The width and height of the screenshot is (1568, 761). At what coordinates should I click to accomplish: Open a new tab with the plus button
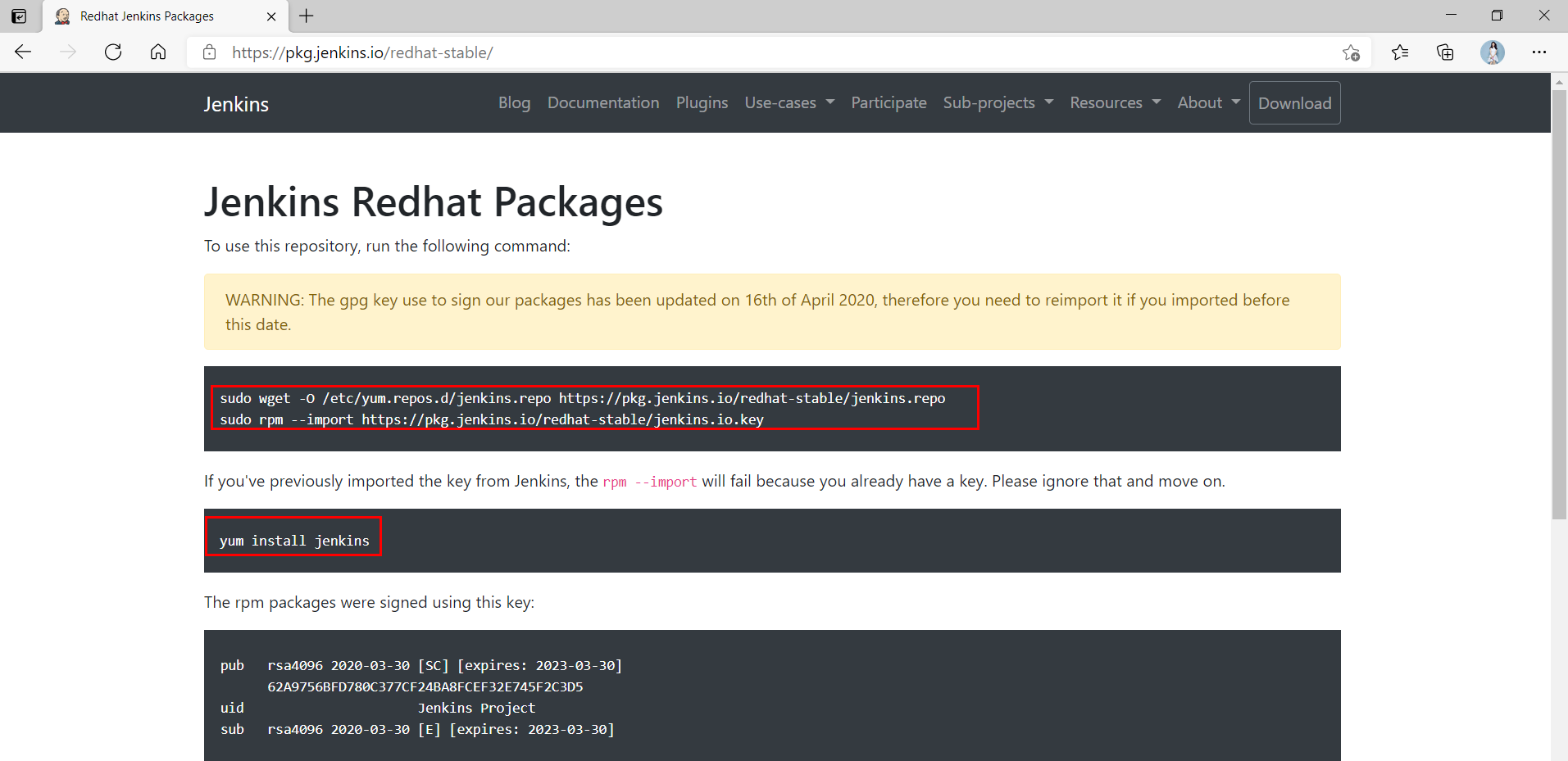[307, 16]
